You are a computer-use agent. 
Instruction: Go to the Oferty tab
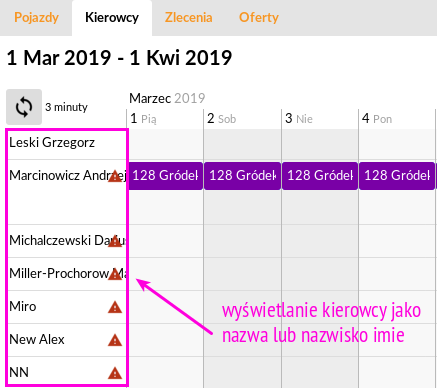[x=259, y=17]
